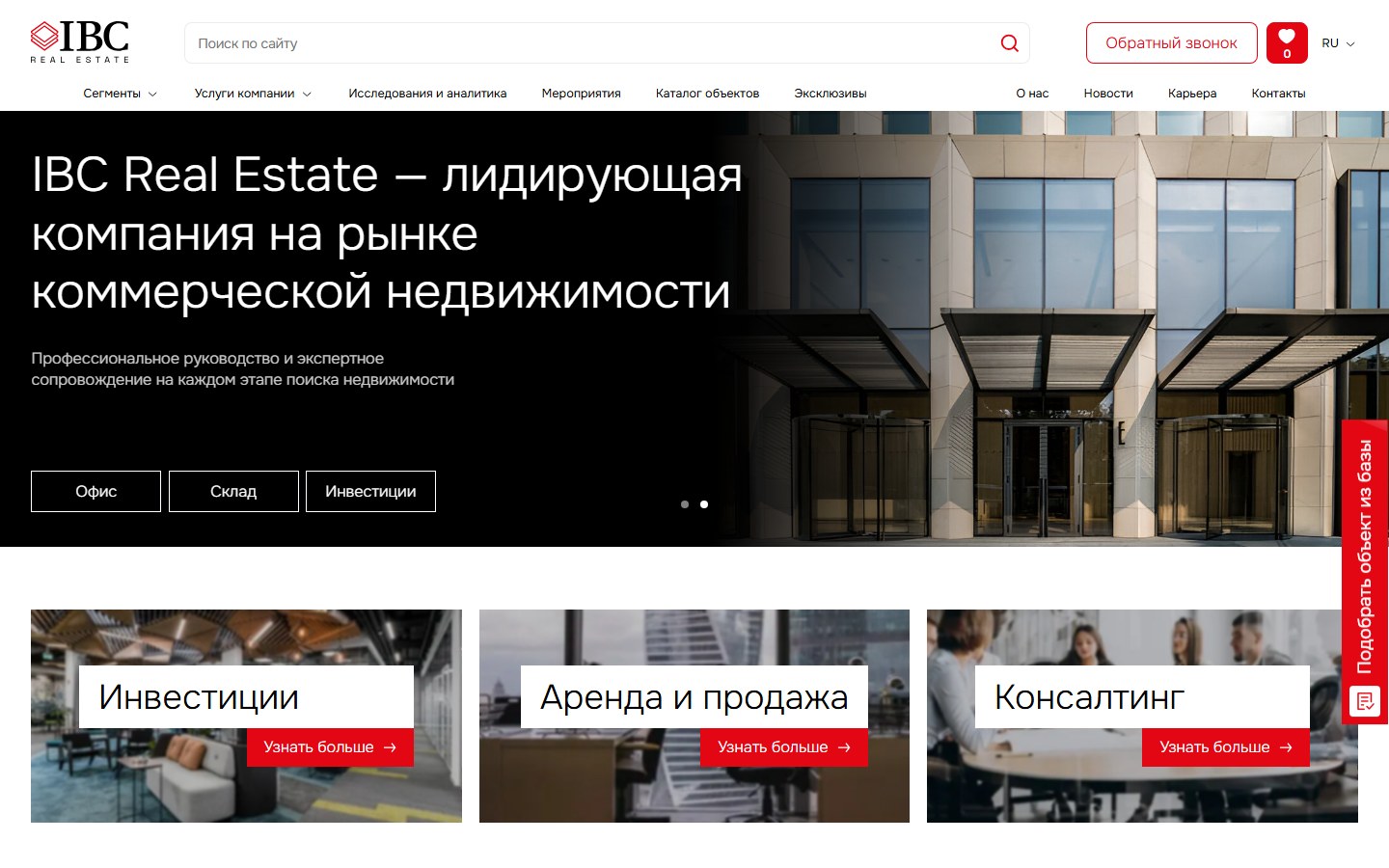Expand the Услуги компании menu

(253, 94)
